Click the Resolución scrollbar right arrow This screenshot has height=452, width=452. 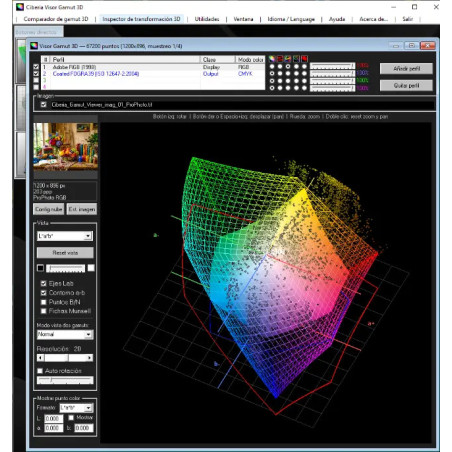pos(90,358)
